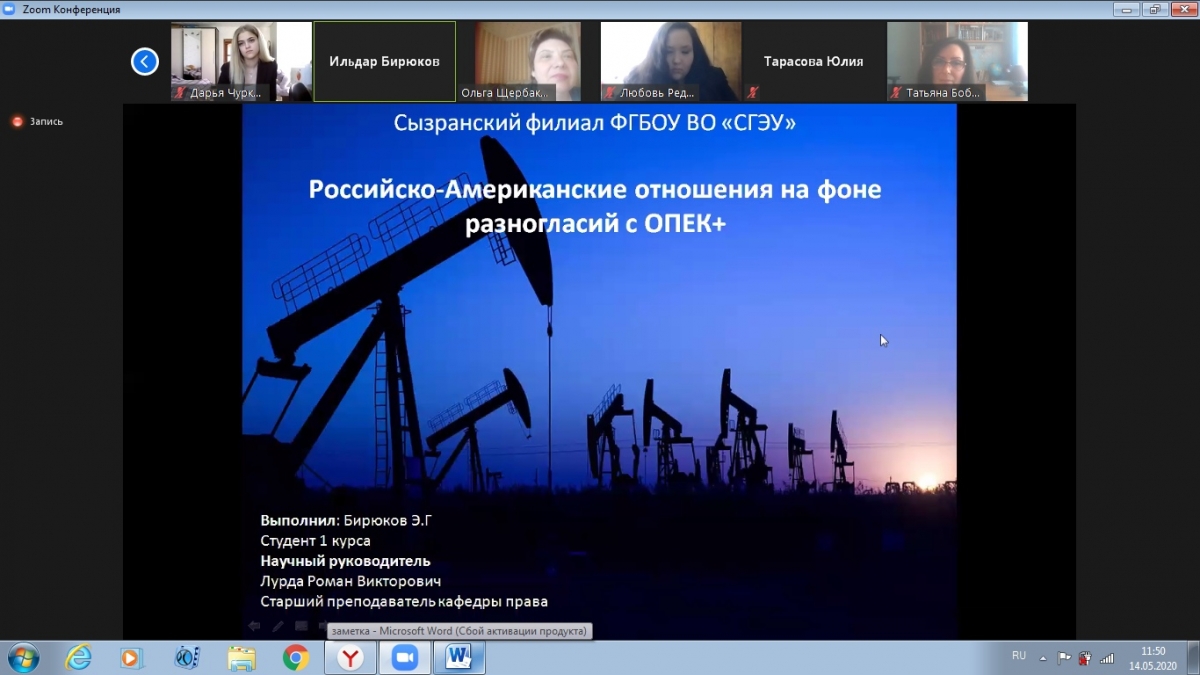Click Старший преподаватель кафедры права line
1200x675 pixels.
[404, 602]
